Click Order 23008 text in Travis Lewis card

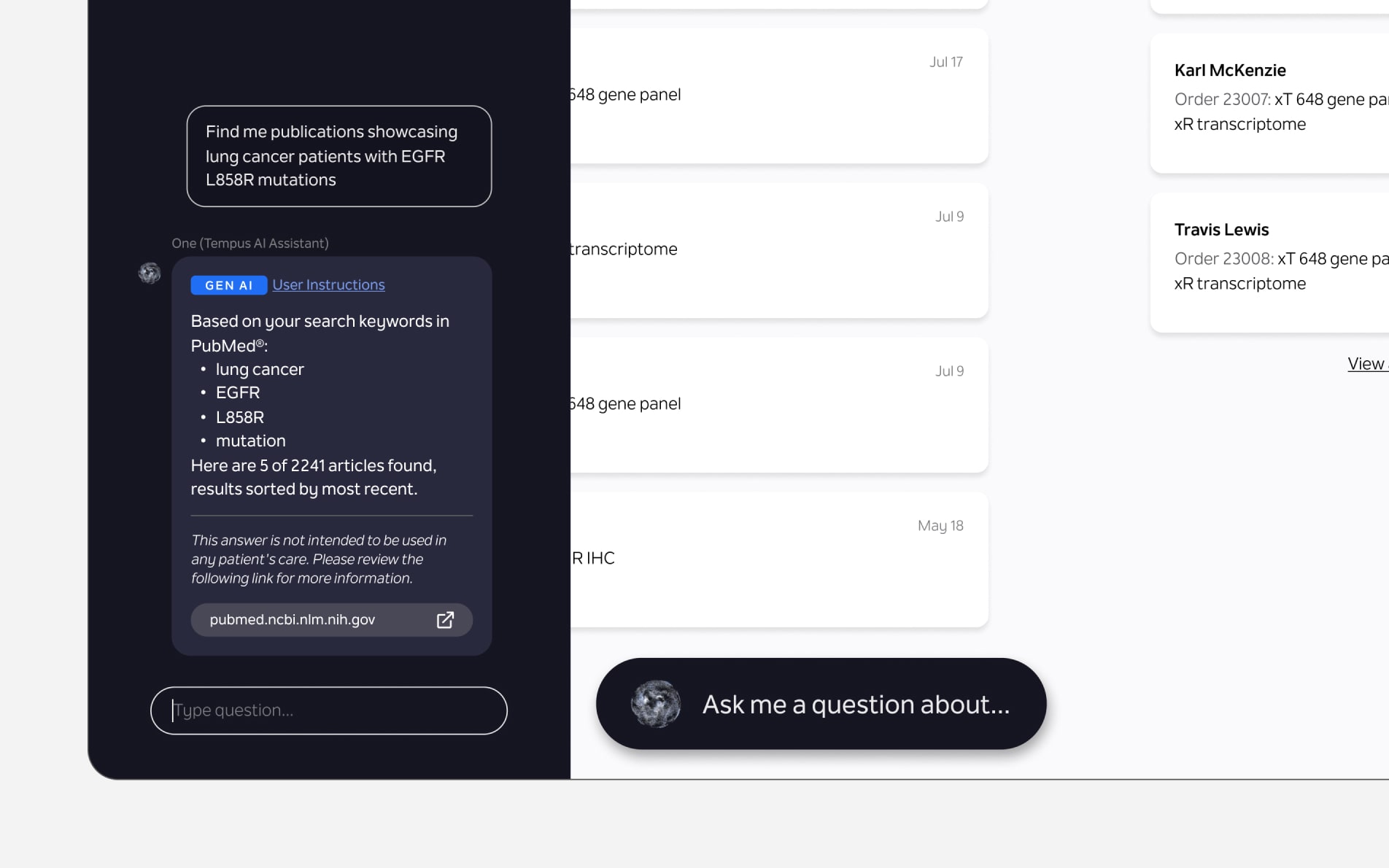click(1224, 259)
